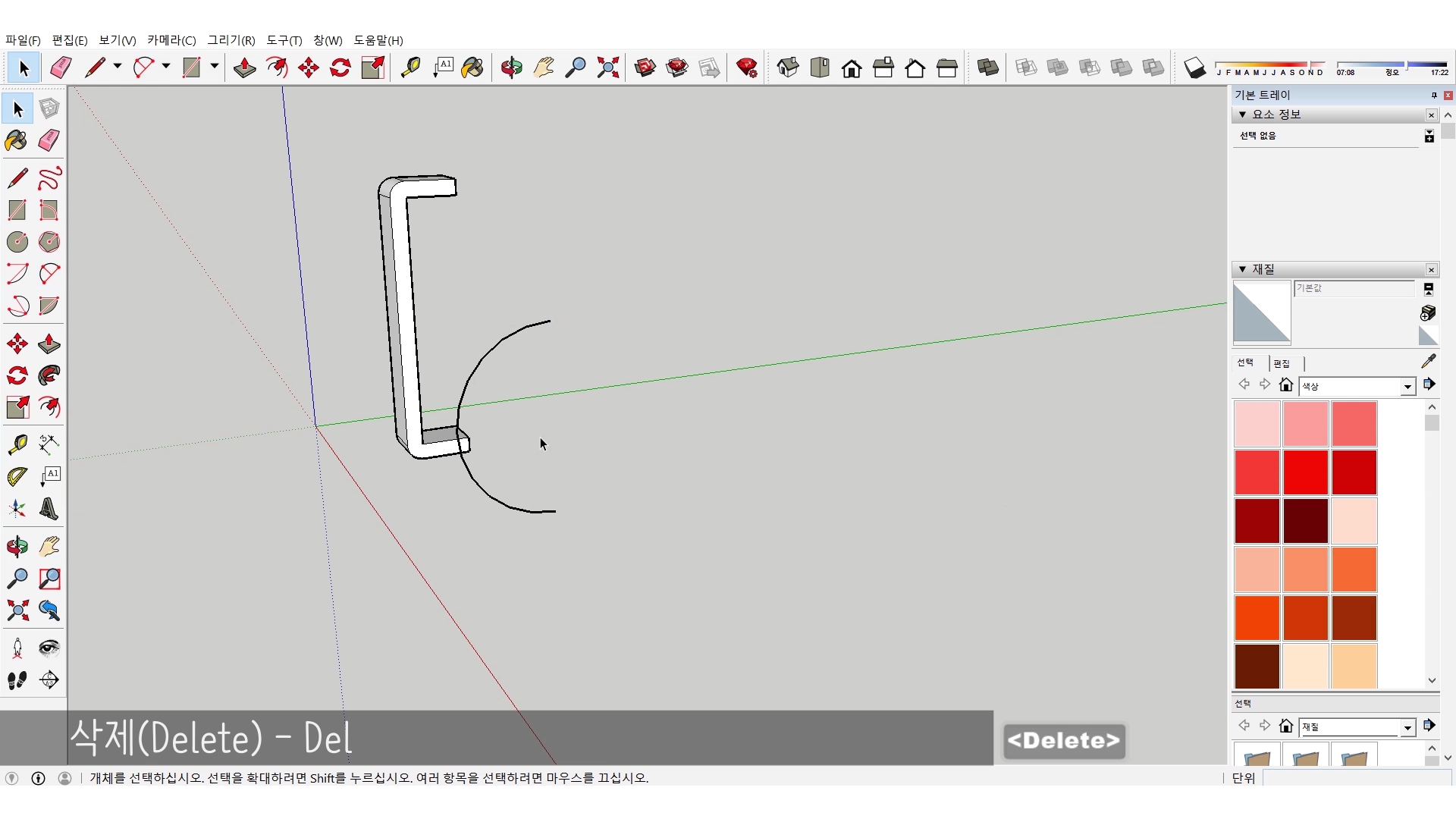Image resolution: width=1456 pixels, height=819 pixels.
Task: Toggle shadows display icon
Action: pos(1194,67)
